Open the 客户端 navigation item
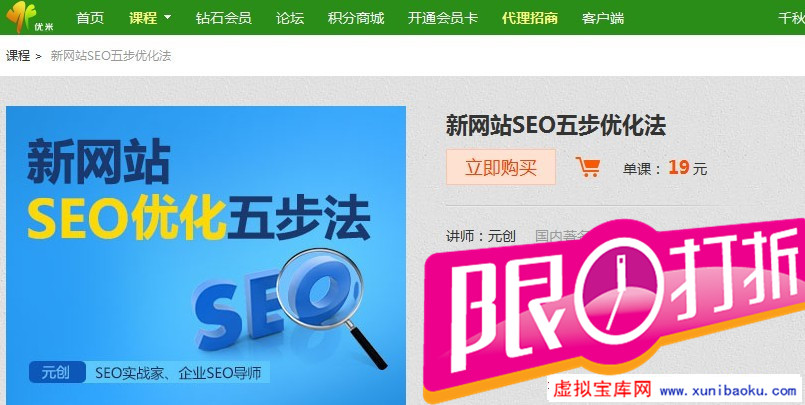 pyautogui.click(x=603, y=18)
